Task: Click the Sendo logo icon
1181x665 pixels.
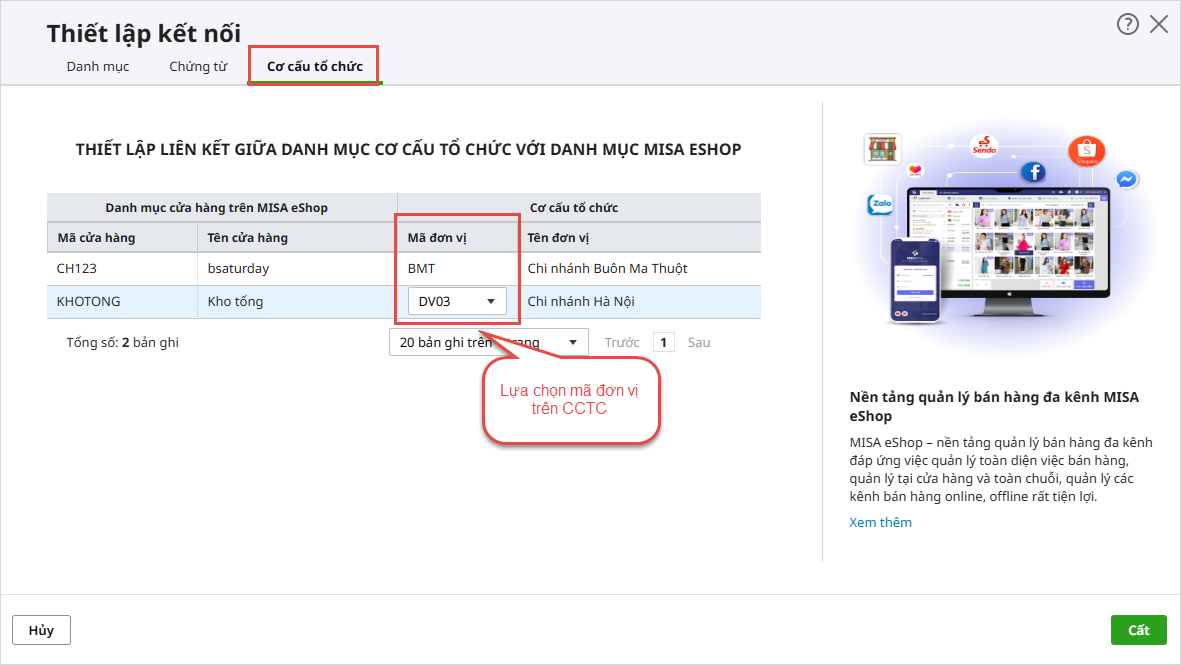Action: 985,146
